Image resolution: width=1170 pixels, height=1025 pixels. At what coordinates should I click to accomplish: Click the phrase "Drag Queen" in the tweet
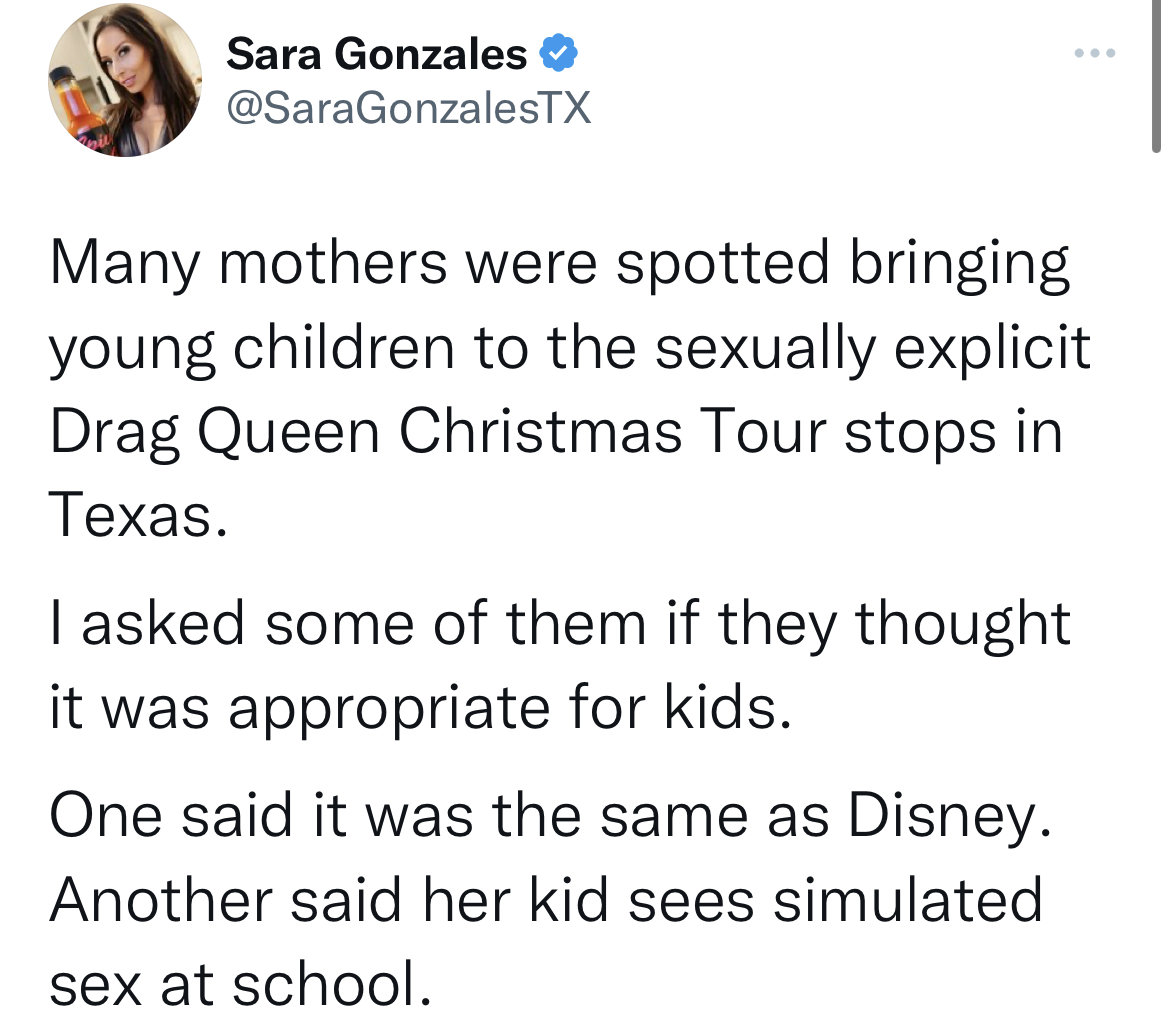pyautogui.click(x=215, y=432)
